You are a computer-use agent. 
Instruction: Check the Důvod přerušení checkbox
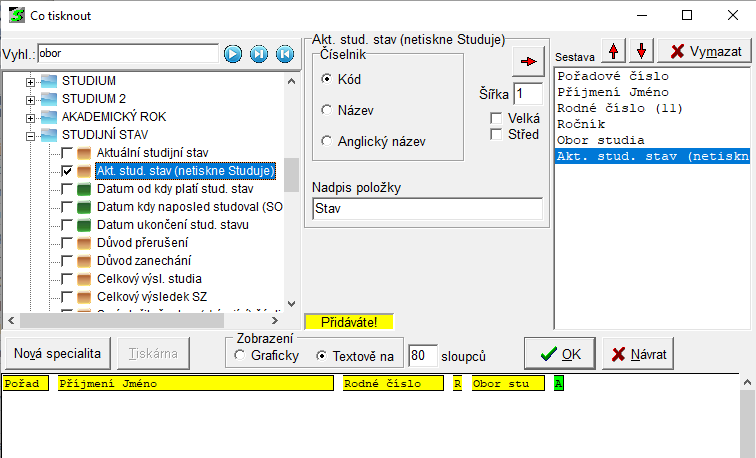click(67, 243)
